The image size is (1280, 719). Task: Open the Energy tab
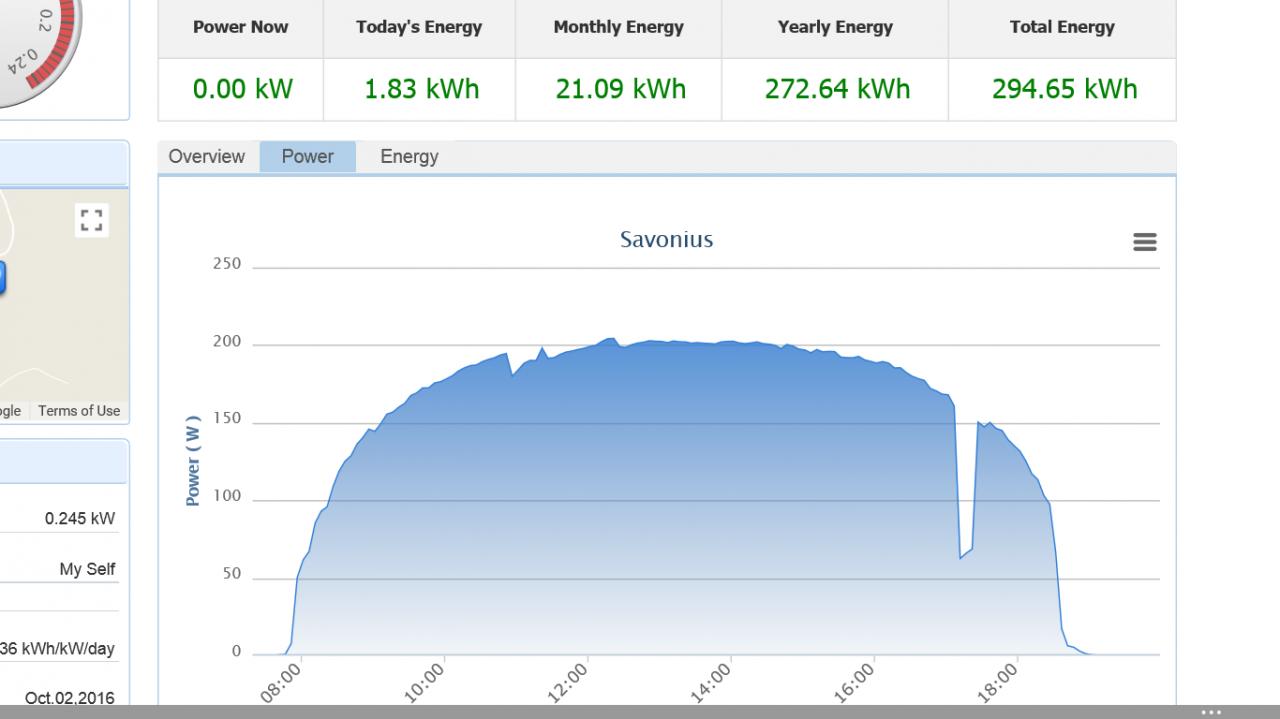tap(409, 157)
